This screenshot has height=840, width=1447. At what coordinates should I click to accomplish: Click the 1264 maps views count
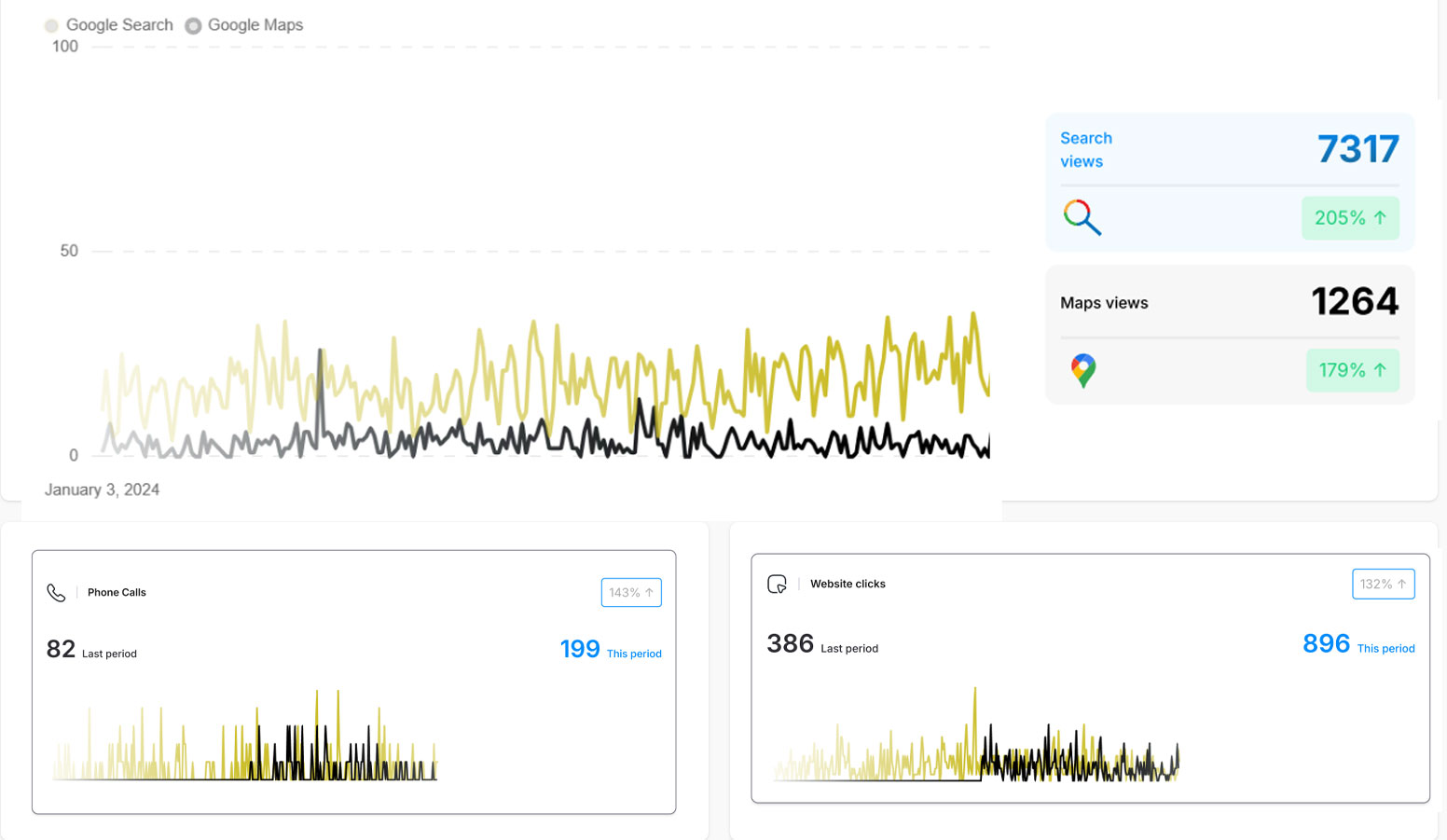1355,301
